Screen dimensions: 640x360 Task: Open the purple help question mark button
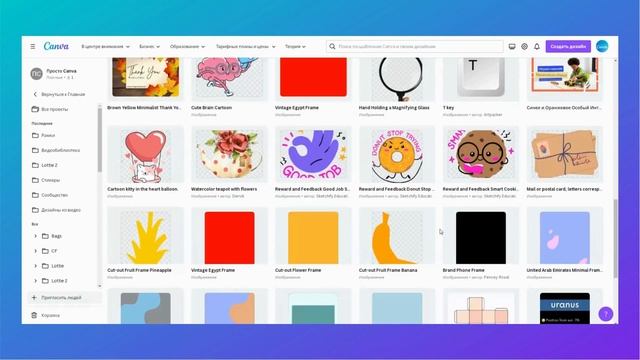(x=606, y=314)
